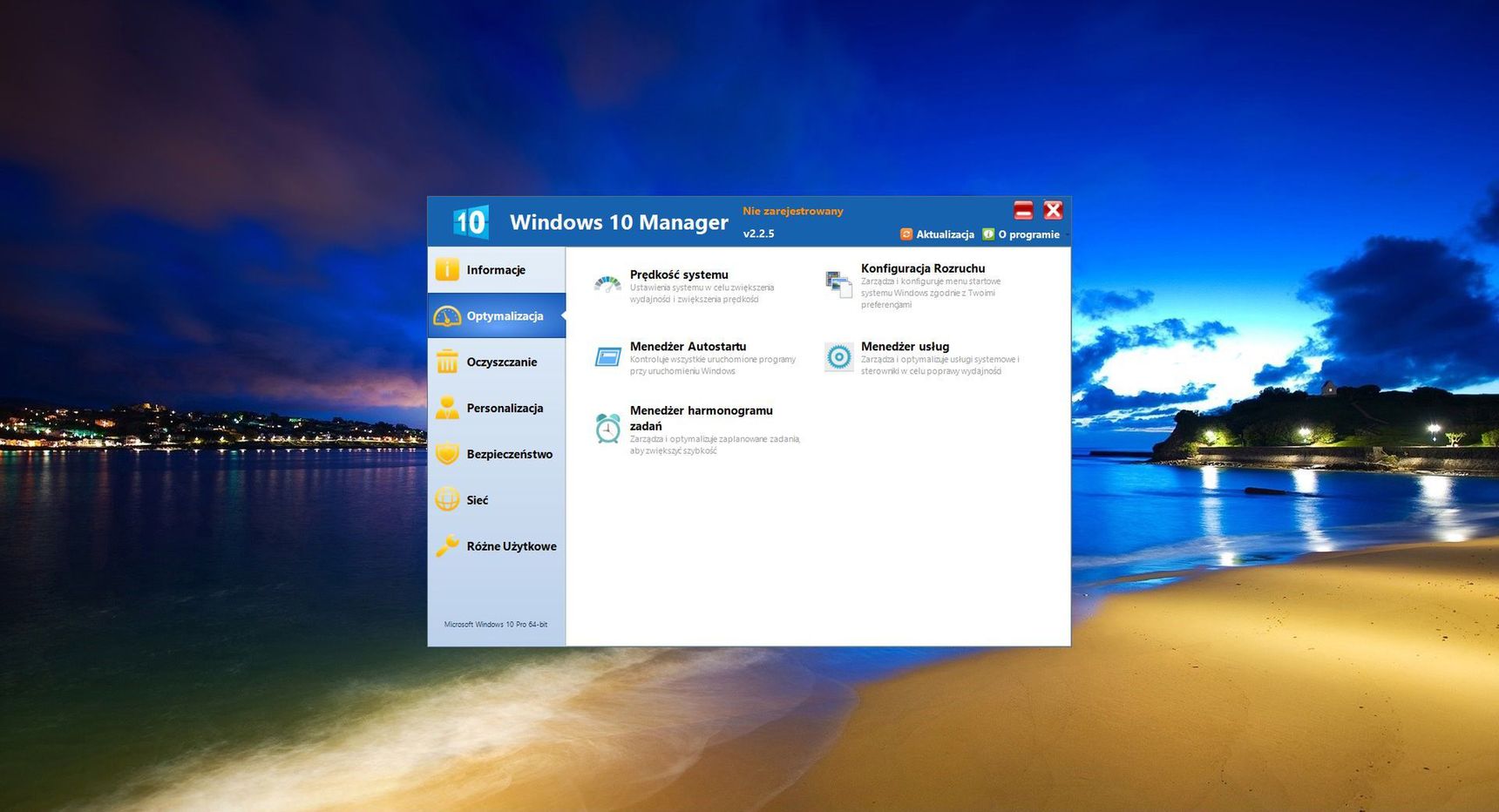Open Prędkość systemu tool
The width and height of the screenshot is (1499, 812).
click(x=679, y=274)
